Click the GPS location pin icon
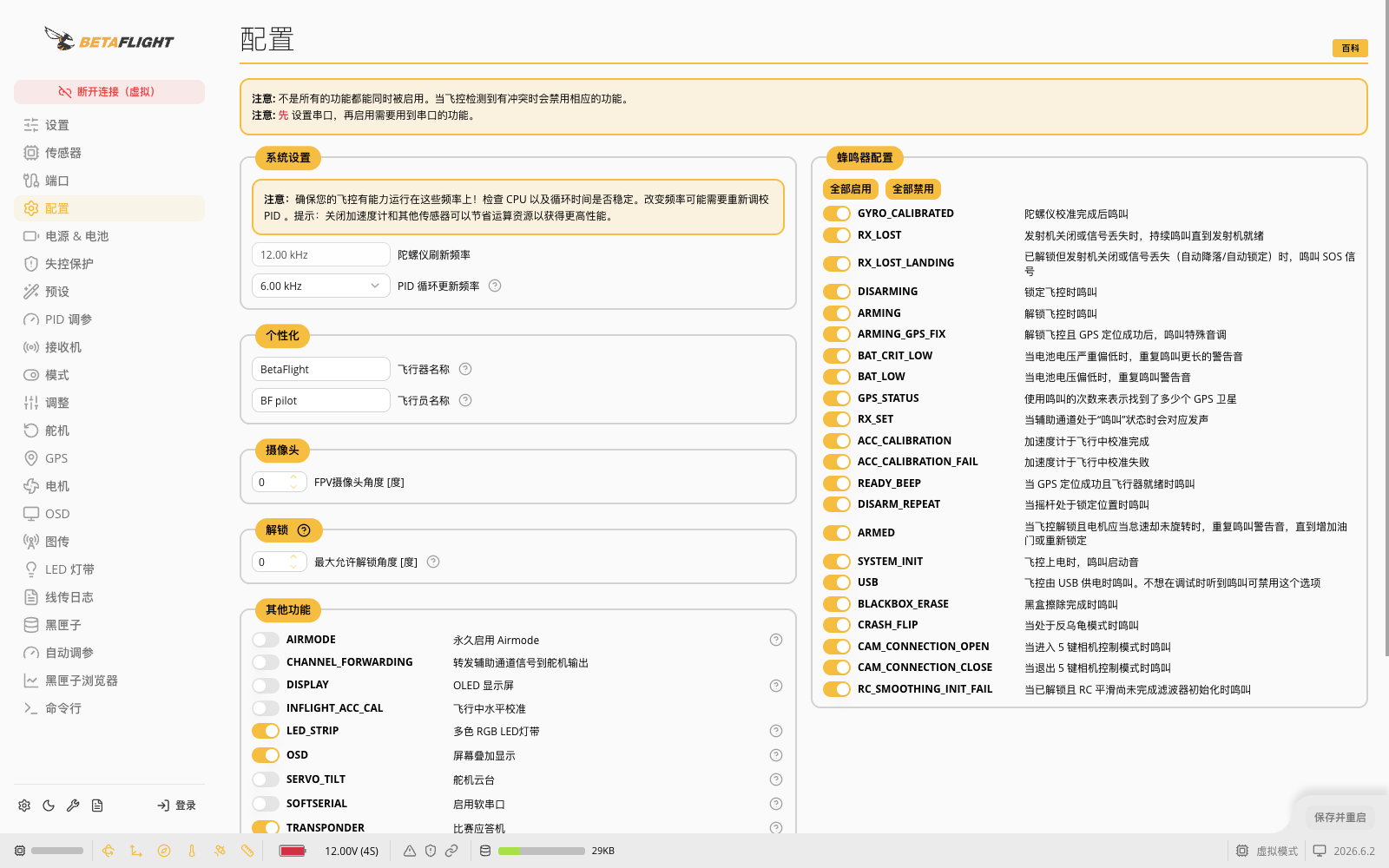1389x868 pixels. (x=31, y=458)
